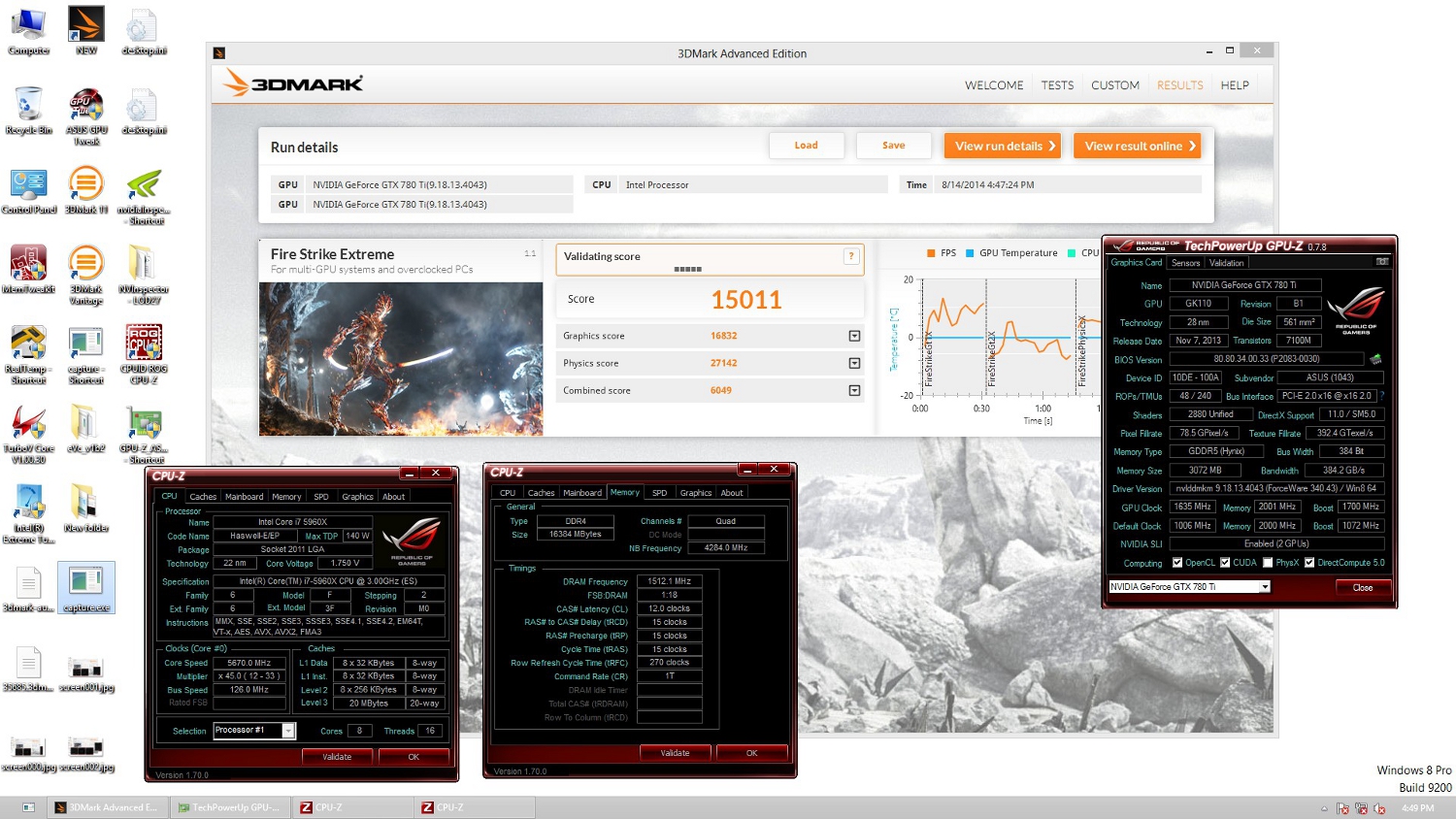Image resolution: width=1456 pixels, height=819 pixels.
Task: Click the taskbar clock showing 4:49 PM
Action: tap(1417, 808)
